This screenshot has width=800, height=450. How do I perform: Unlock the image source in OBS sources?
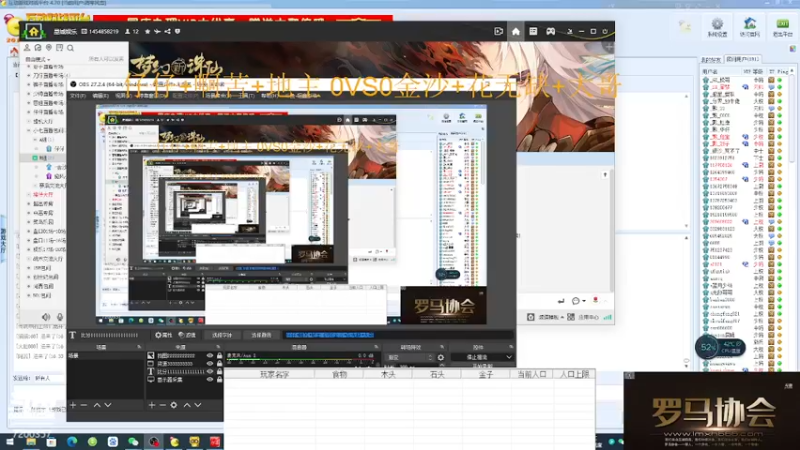point(219,356)
